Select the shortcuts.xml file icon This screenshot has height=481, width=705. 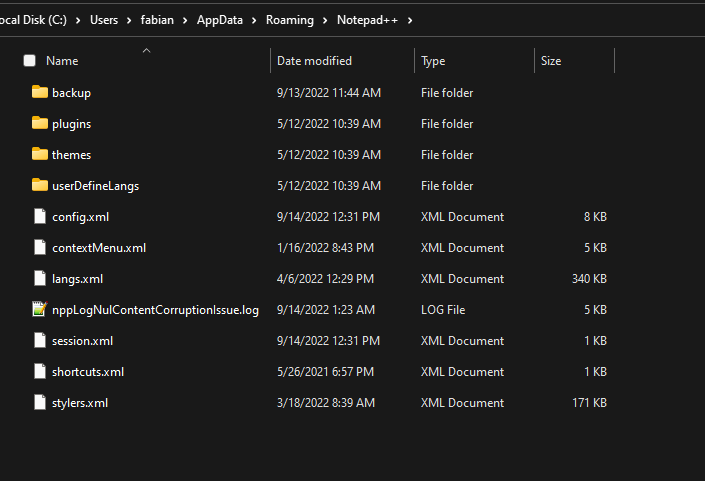[40, 371]
